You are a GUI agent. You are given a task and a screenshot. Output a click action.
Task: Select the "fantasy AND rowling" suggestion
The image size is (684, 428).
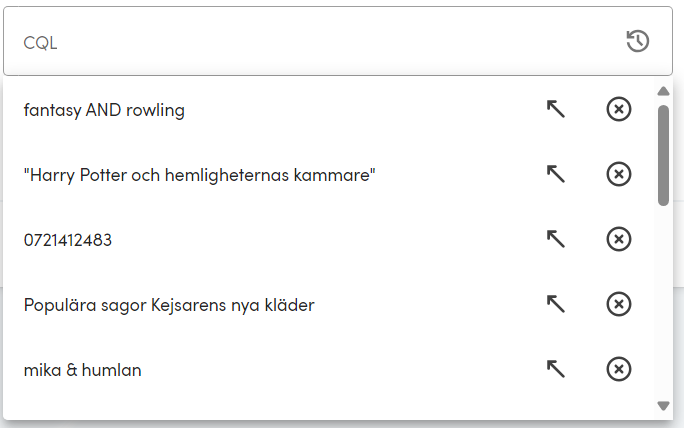(104, 110)
